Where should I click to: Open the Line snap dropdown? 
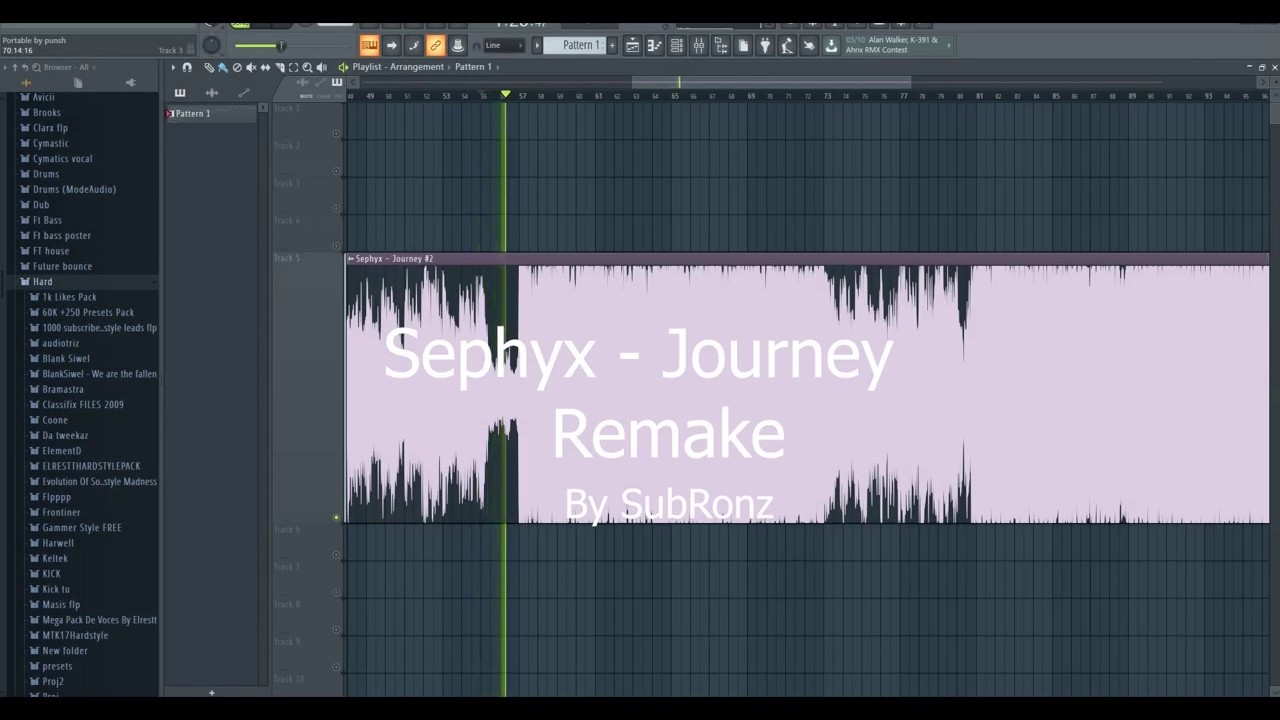tap(503, 45)
